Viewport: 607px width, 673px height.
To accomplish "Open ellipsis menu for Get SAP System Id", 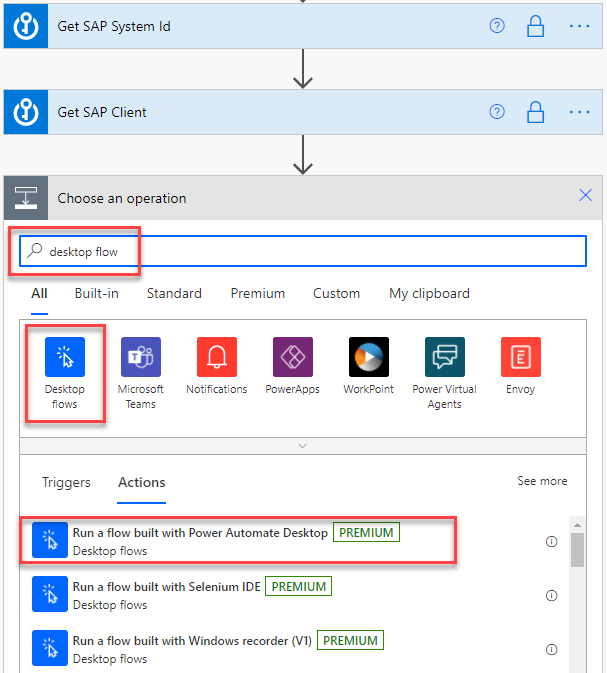I will tap(579, 26).
